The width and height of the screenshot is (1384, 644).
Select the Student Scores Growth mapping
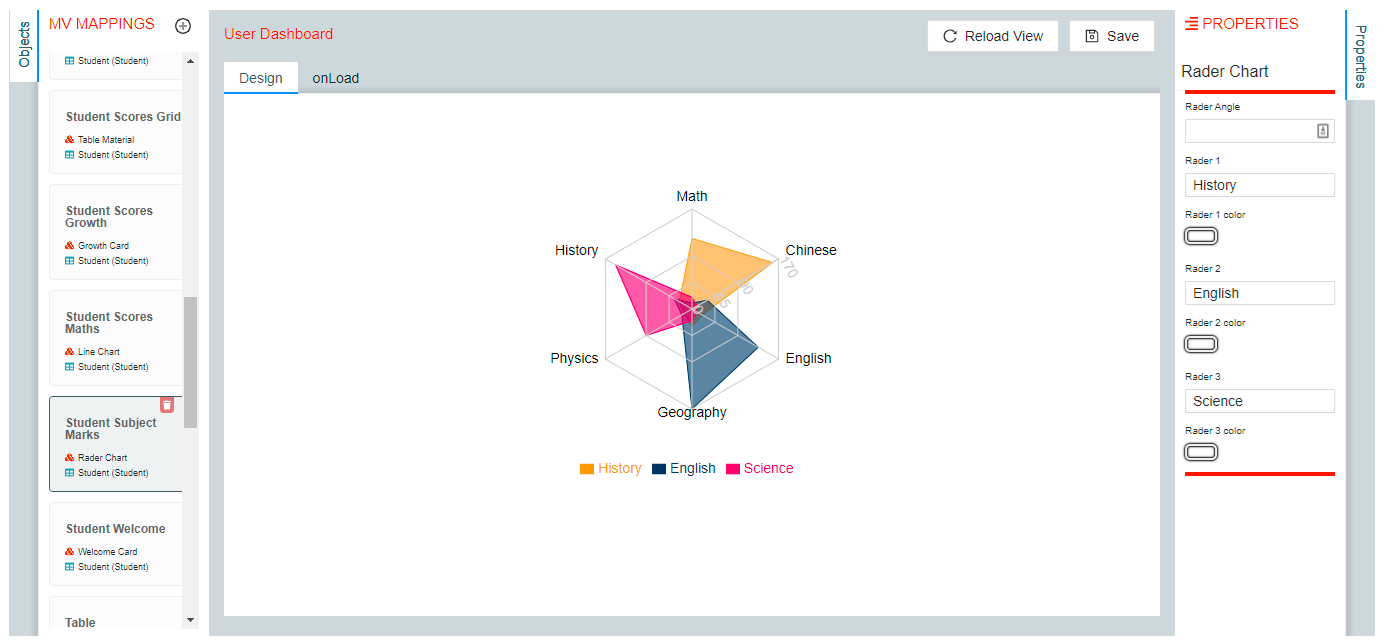pos(116,232)
